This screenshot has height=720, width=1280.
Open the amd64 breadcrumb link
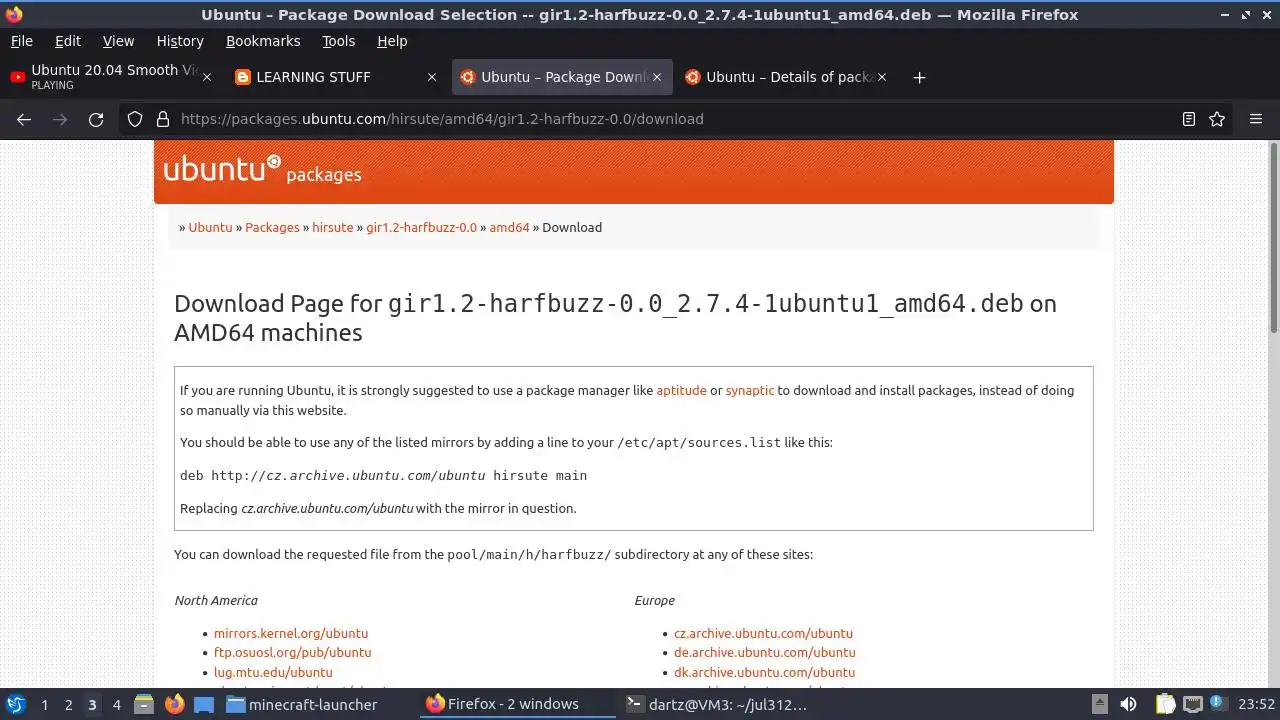pos(509,227)
